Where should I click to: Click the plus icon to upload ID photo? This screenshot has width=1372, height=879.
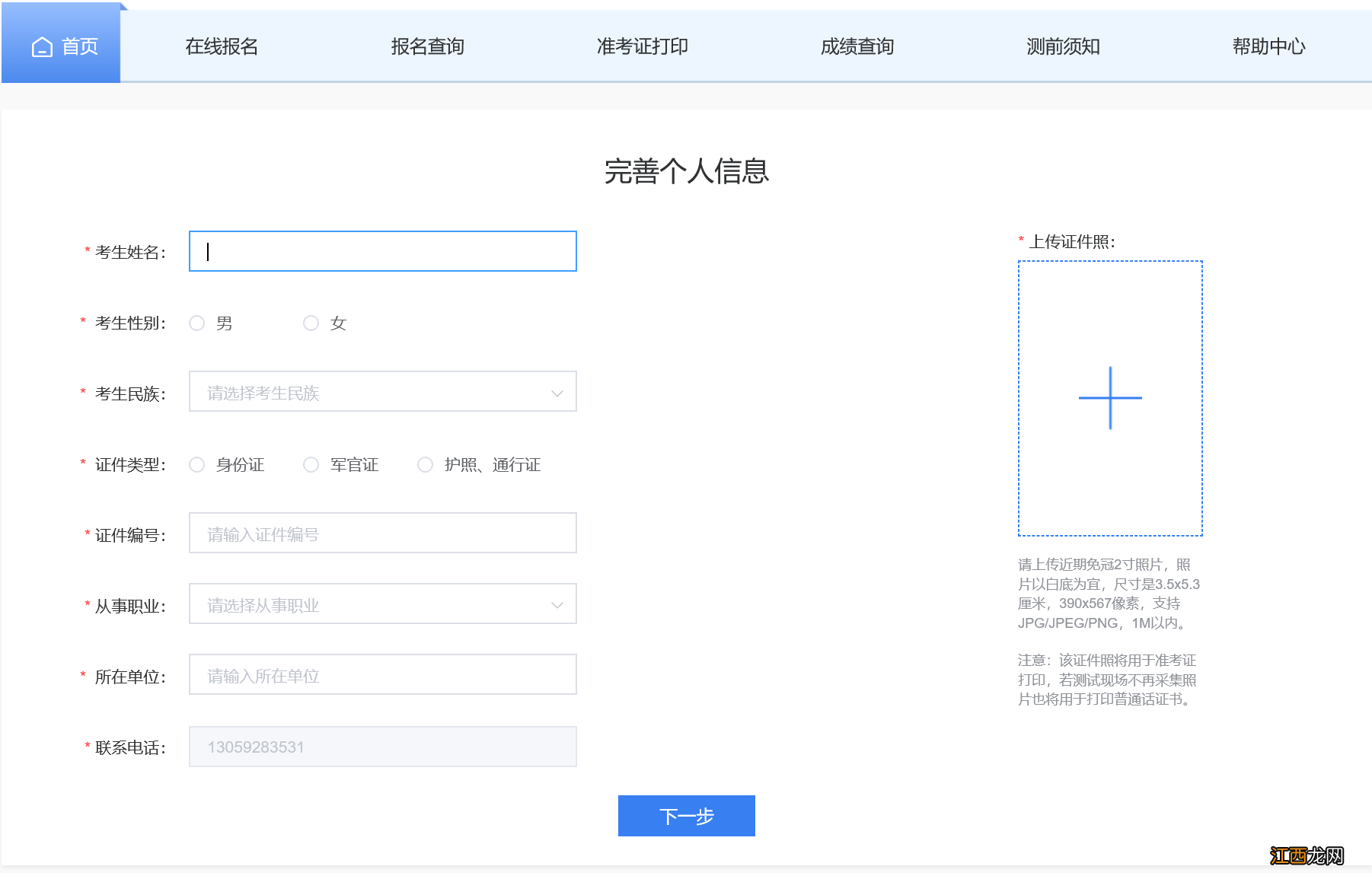1110,398
